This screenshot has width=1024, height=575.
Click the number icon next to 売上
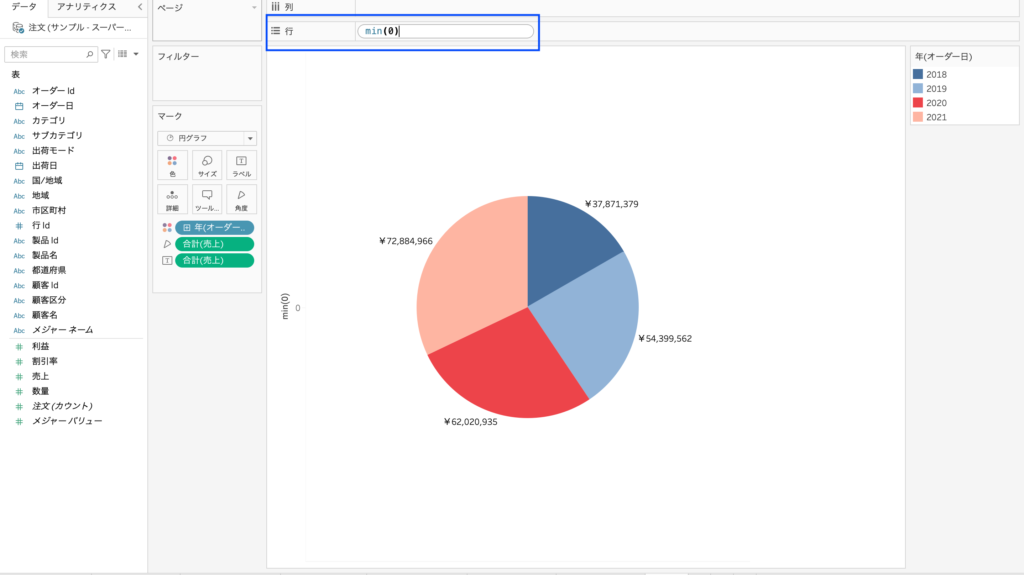19,376
